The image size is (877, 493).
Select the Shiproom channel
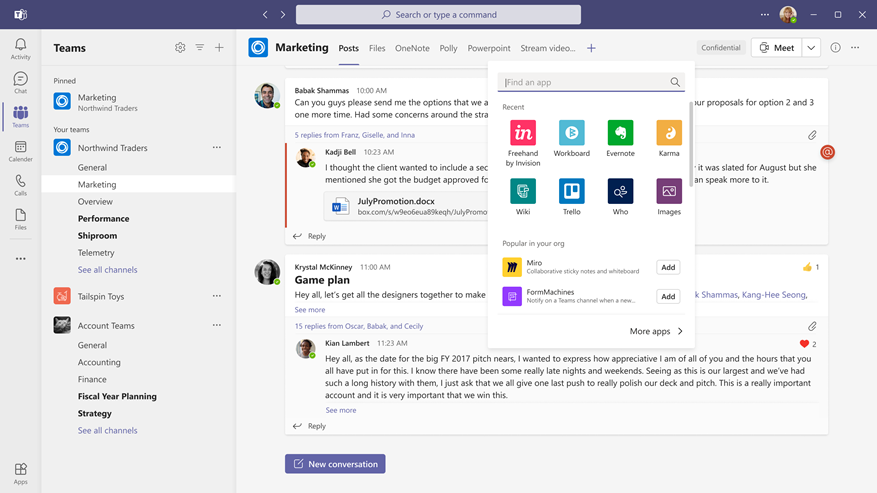click(x=97, y=236)
